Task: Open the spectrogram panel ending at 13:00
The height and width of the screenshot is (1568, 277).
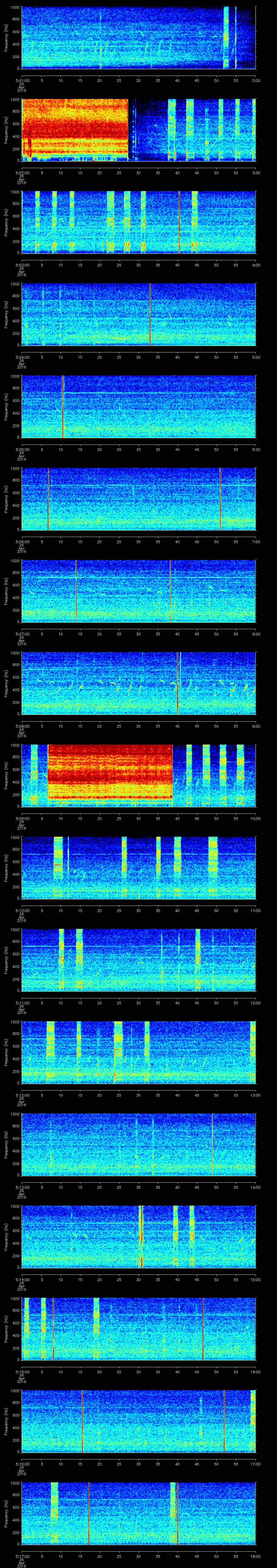Action: (138, 1052)
